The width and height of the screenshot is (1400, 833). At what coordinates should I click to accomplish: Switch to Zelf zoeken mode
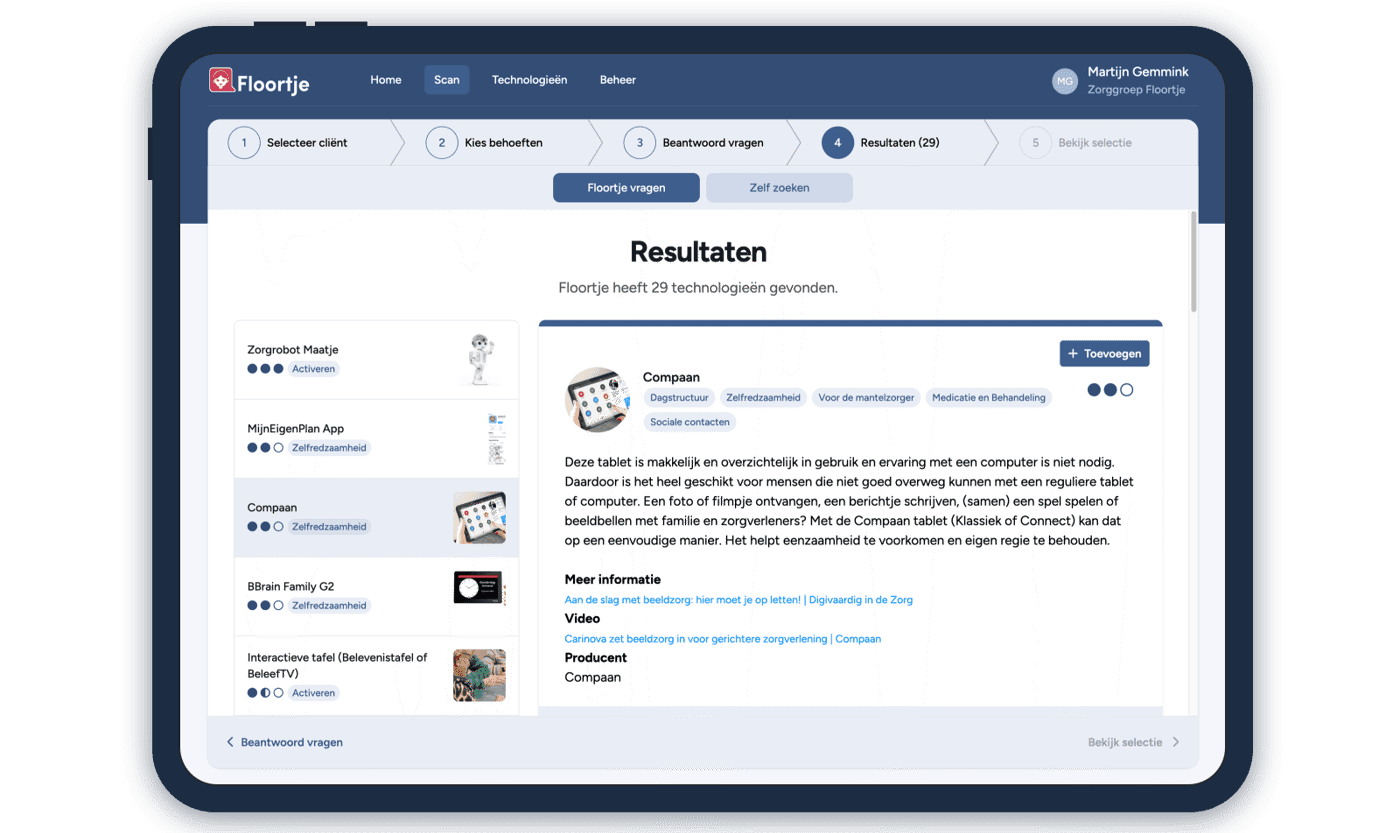click(779, 188)
